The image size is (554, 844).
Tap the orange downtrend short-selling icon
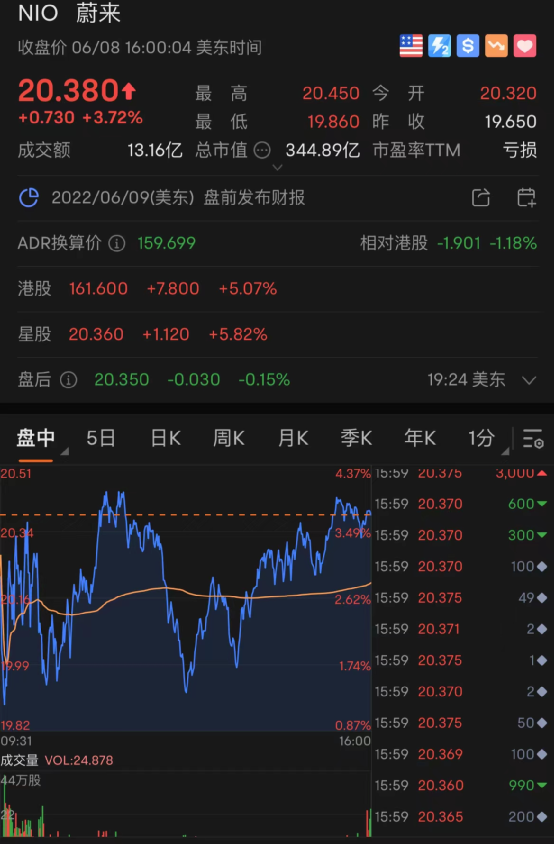click(496, 46)
